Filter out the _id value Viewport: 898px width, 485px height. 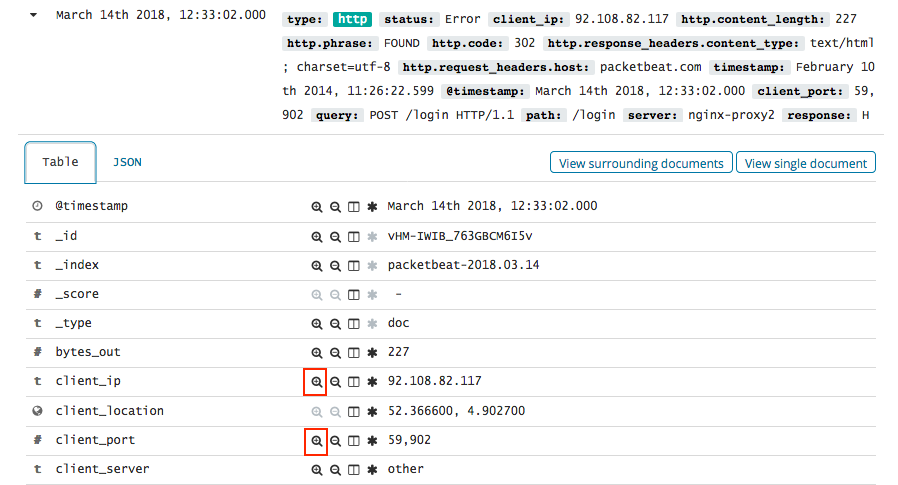pos(335,236)
